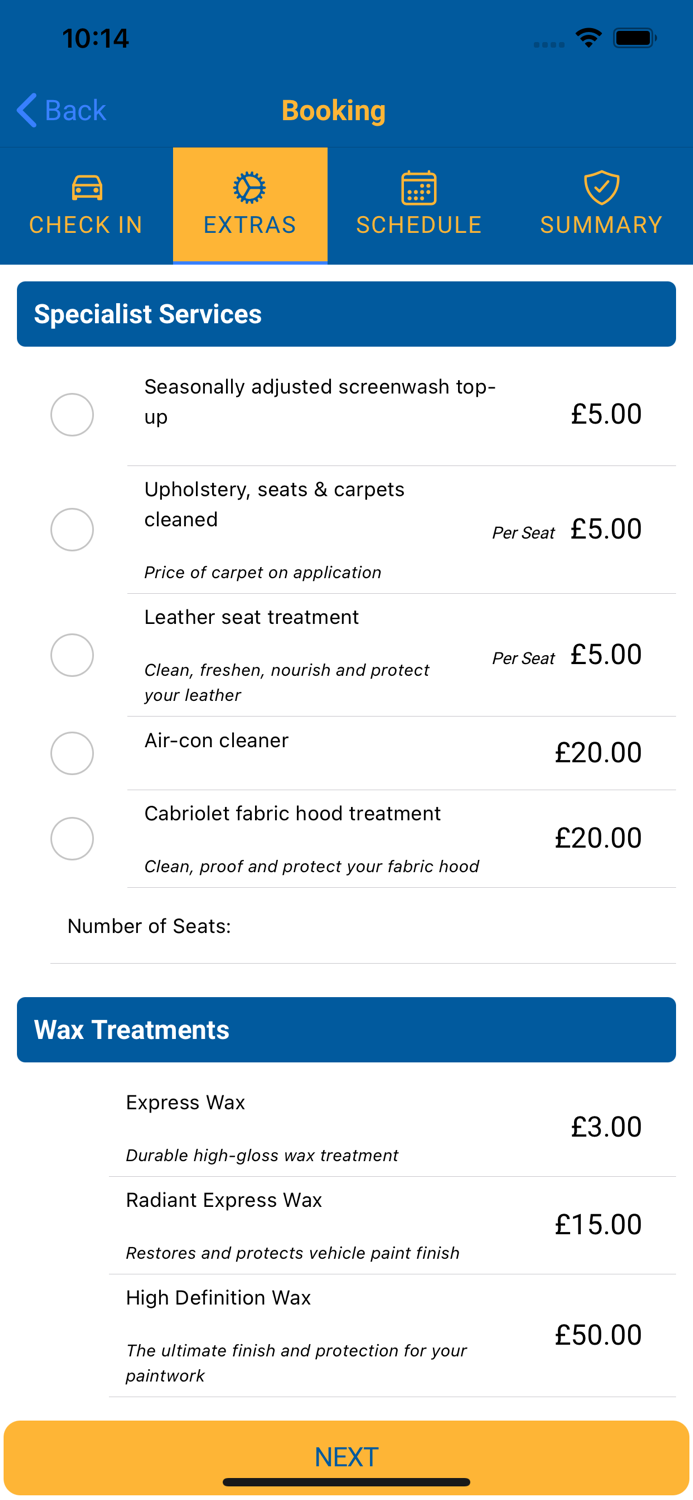Click the shield icon above Summary
This screenshot has width=693, height=1500.
601,186
